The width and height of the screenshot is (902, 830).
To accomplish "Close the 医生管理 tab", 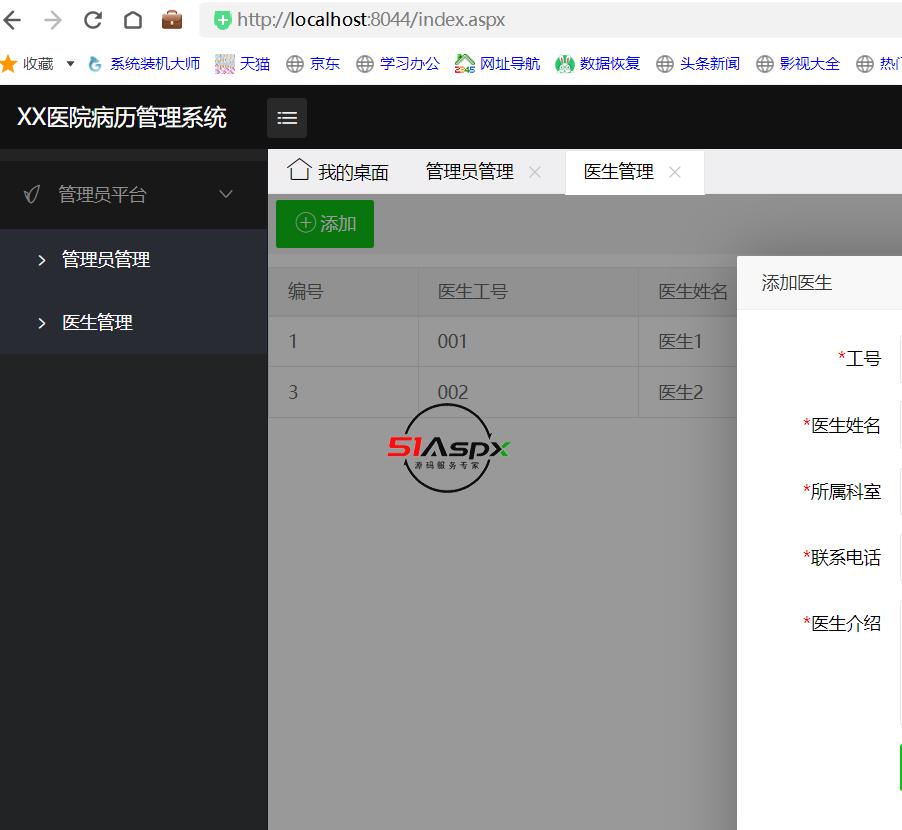I will (x=675, y=172).
